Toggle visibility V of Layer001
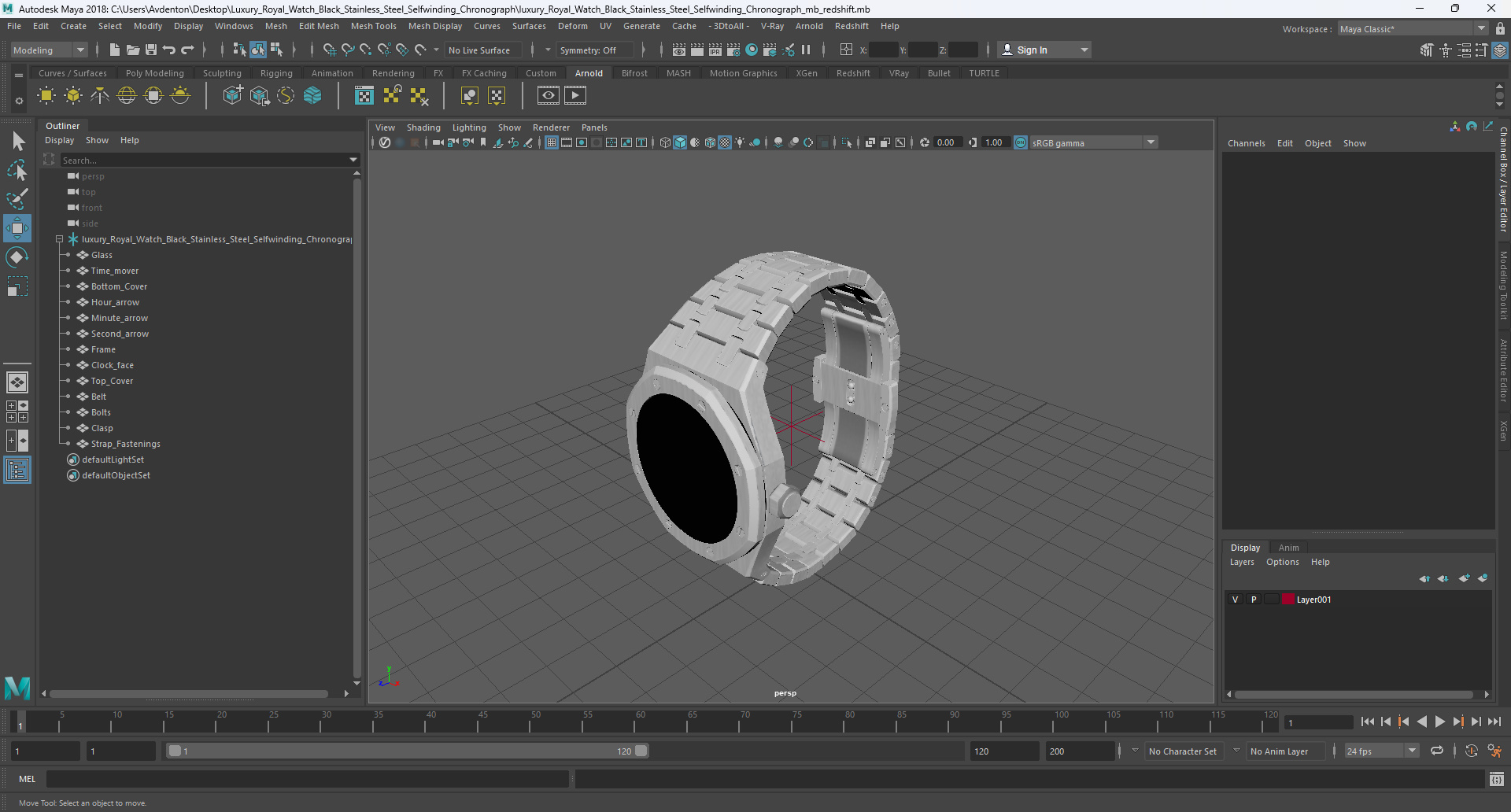 tap(1235, 600)
